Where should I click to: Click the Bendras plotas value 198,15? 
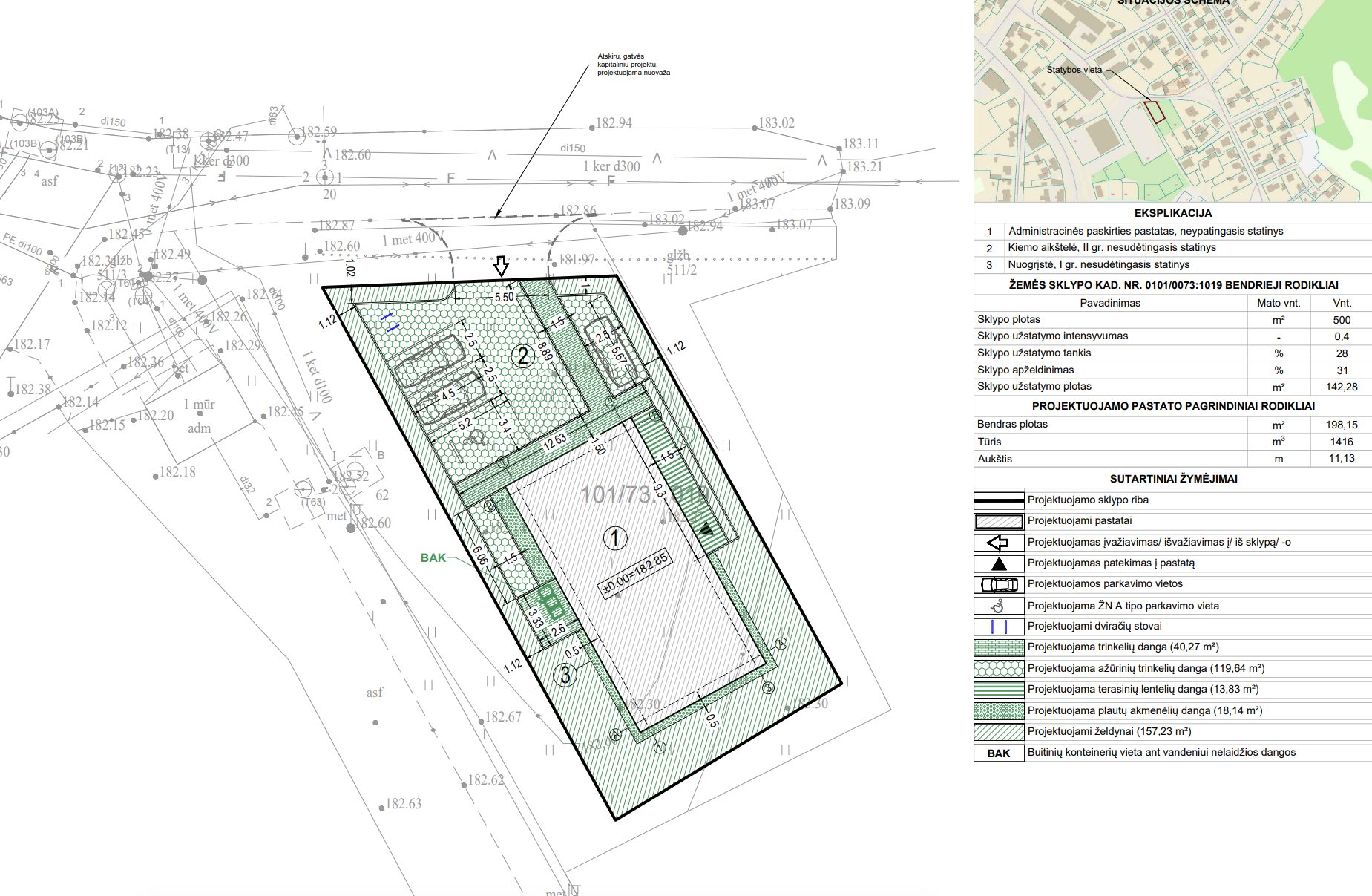click(x=1342, y=425)
